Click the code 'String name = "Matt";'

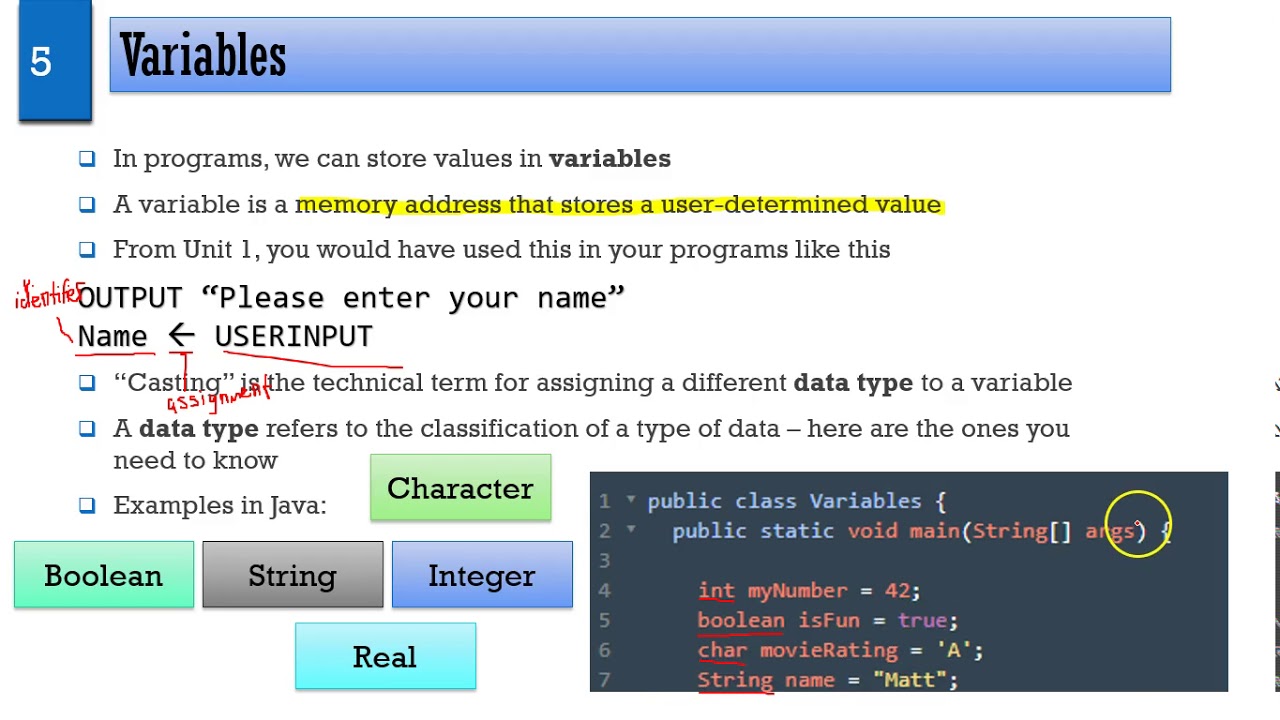tap(828, 680)
